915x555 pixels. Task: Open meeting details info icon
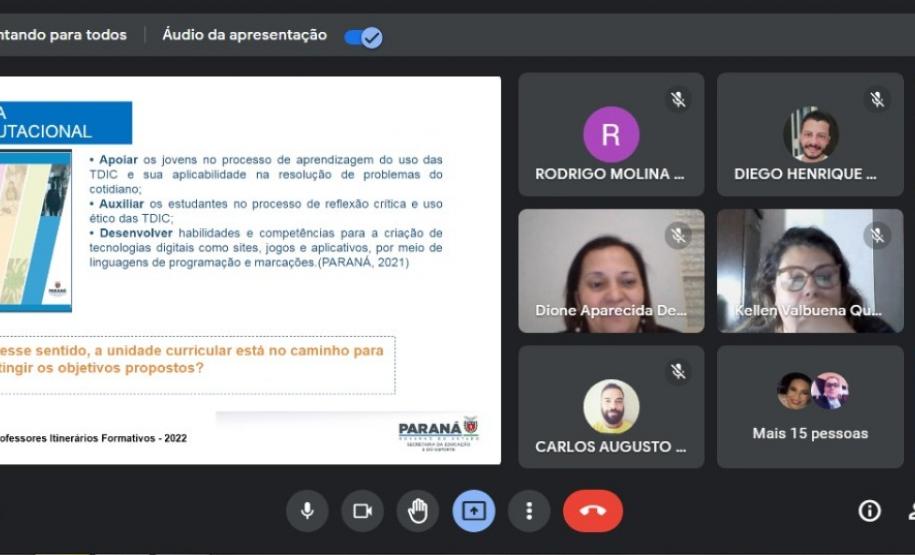(x=869, y=511)
